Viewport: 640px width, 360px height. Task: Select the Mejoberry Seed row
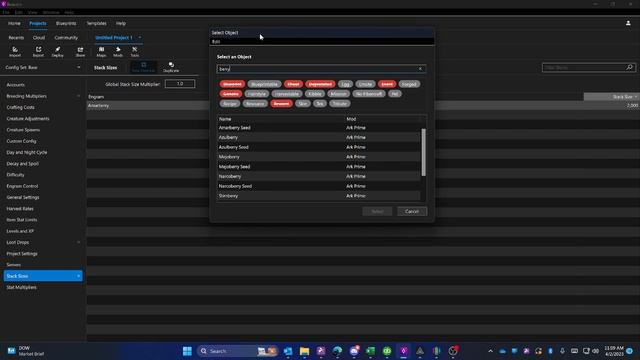(319, 167)
